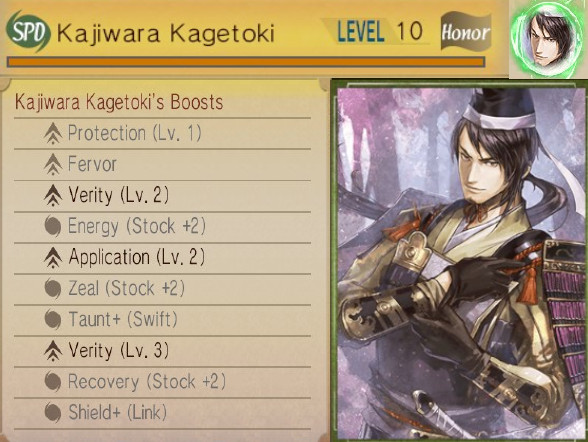Click the arrow icon beside Protection (Lv. 1)
Screen dimensions: 588x442
click(x=53, y=133)
